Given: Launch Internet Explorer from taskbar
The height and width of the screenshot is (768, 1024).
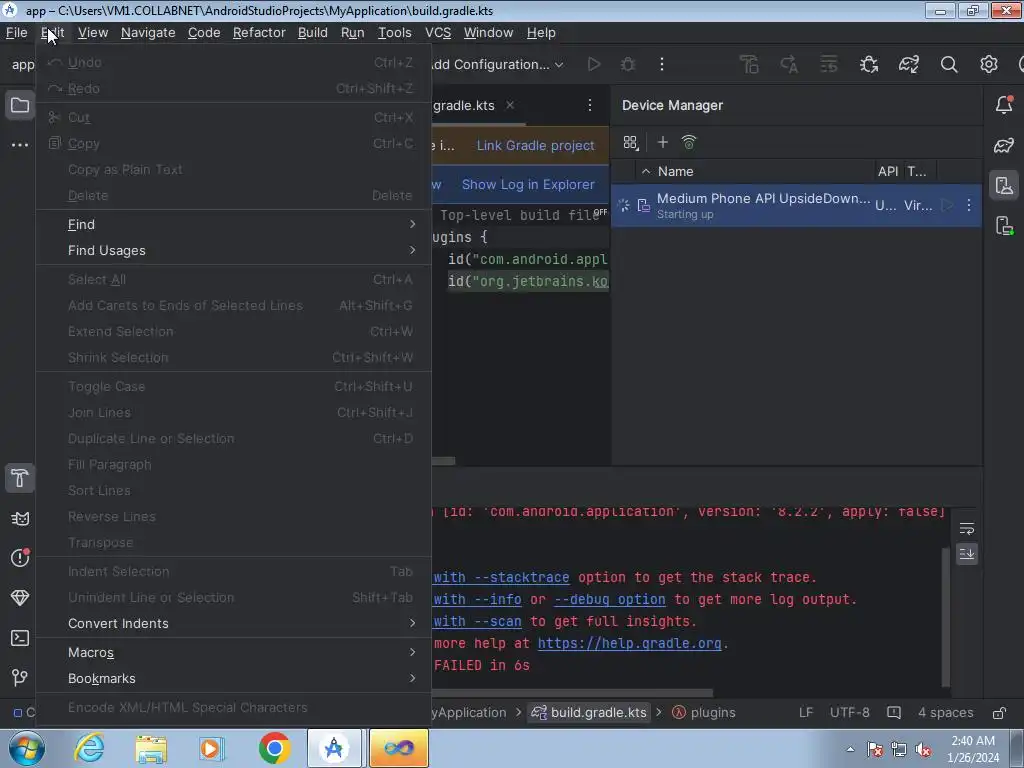Looking at the screenshot, I should tap(88, 748).
